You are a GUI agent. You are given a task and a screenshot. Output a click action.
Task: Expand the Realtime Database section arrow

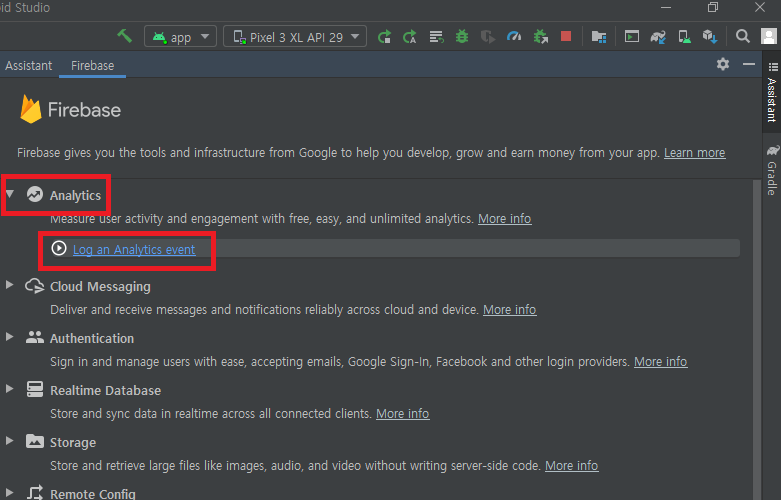[9, 389]
